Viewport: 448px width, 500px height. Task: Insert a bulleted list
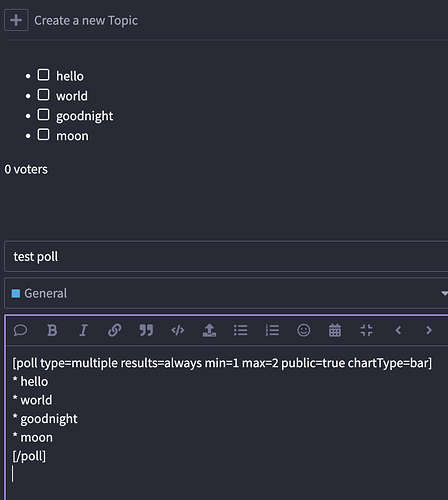[x=241, y=330]
